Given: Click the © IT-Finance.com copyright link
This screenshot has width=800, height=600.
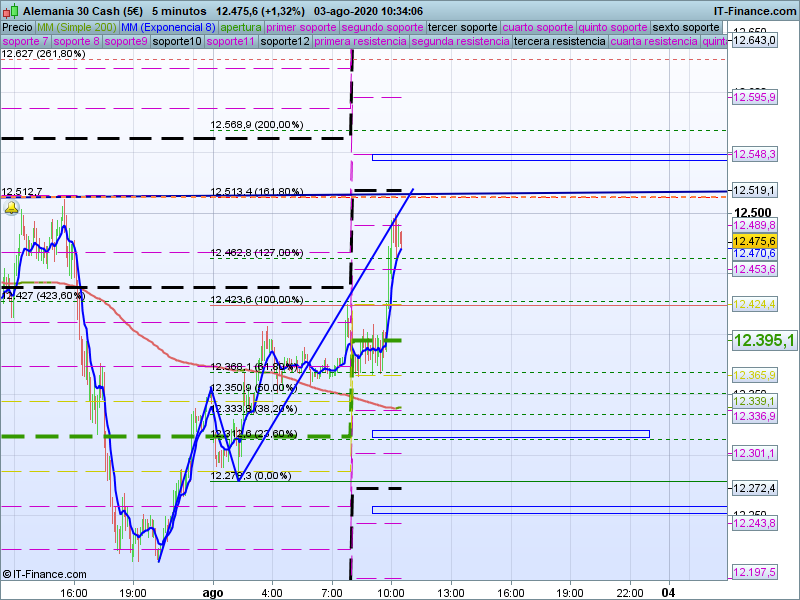Looking at the screenshot, I should 44,574.
